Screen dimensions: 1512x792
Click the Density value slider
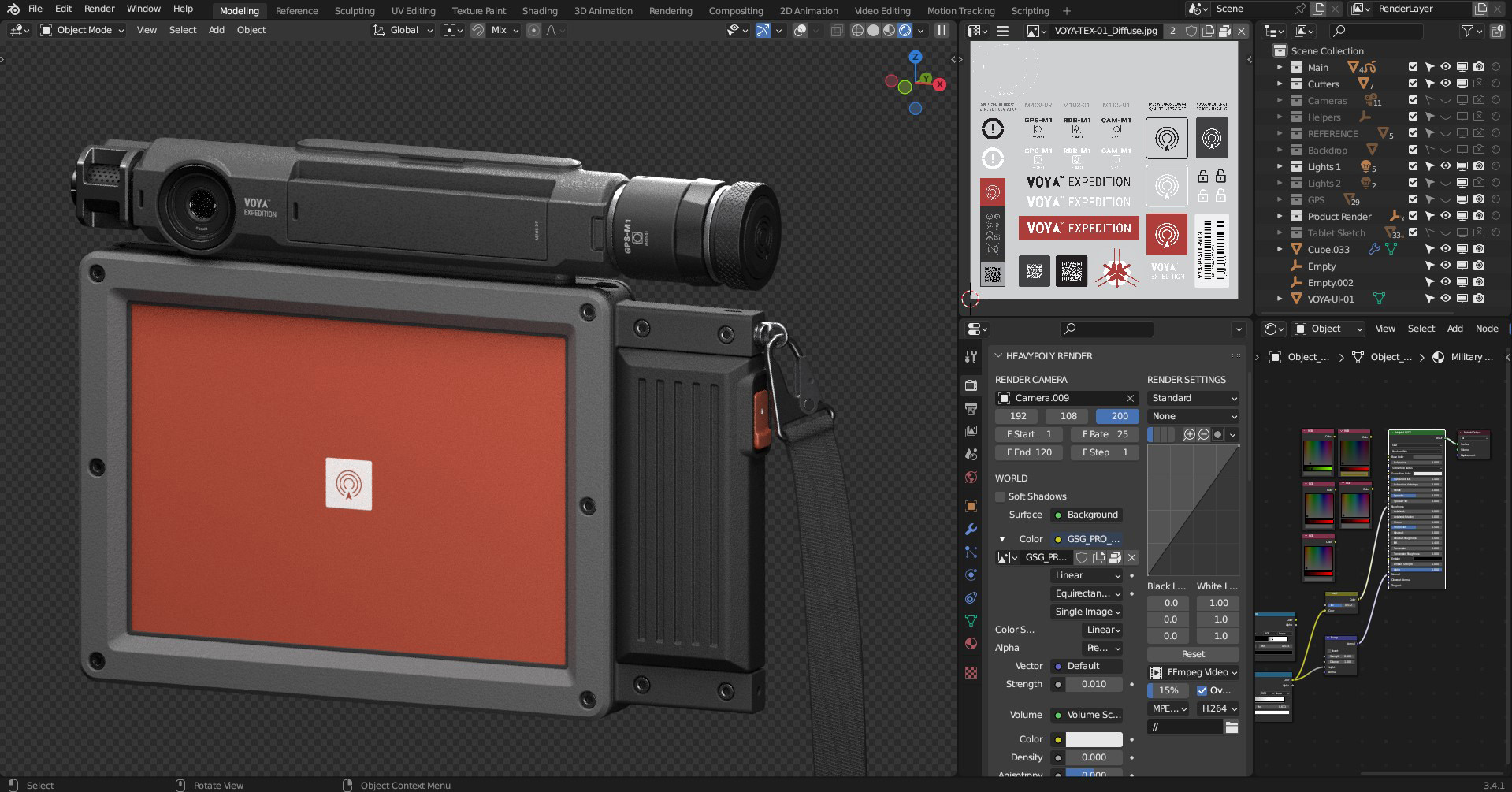pos(1094,757)
